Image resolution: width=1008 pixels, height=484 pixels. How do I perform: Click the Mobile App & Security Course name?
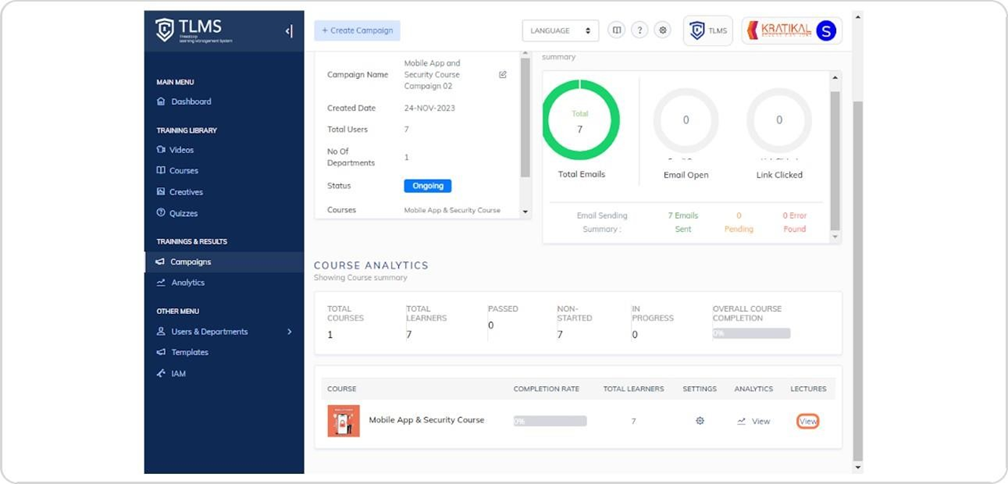click(x=426, y=420)
